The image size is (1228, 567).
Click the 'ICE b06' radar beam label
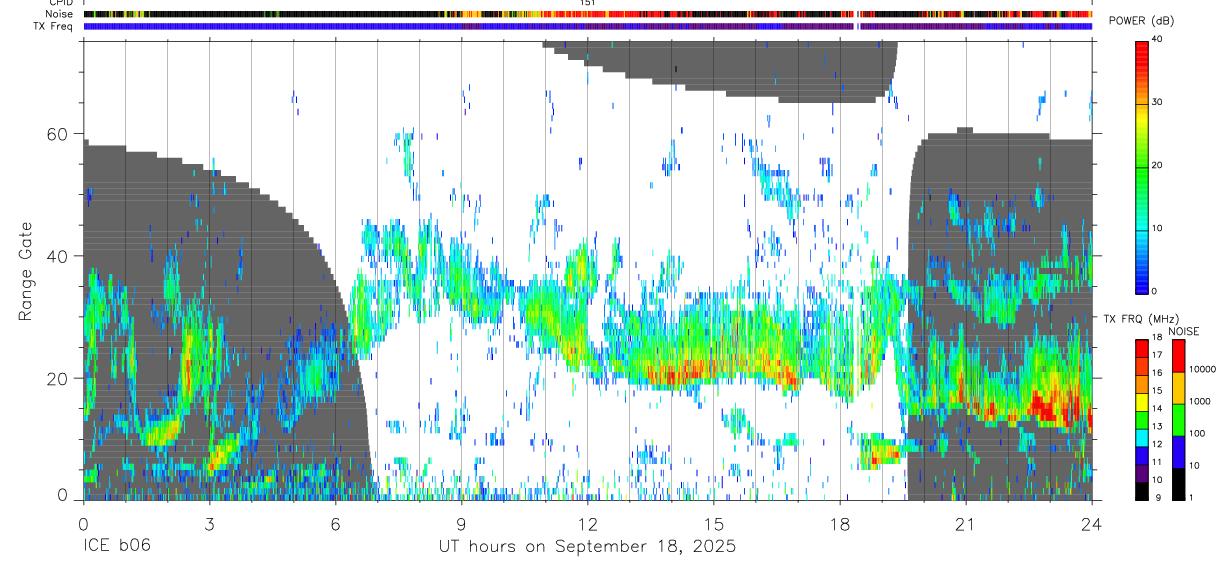tap(116, 547)
